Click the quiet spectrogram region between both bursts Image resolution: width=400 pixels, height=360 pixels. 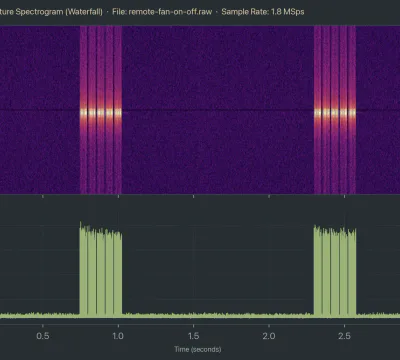pos(218,110)
